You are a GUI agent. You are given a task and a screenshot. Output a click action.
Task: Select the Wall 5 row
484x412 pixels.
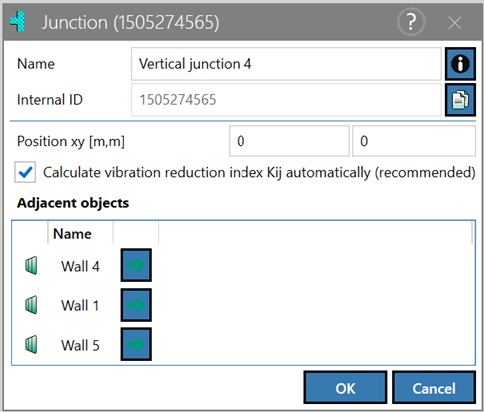click(x=243, y=344)
